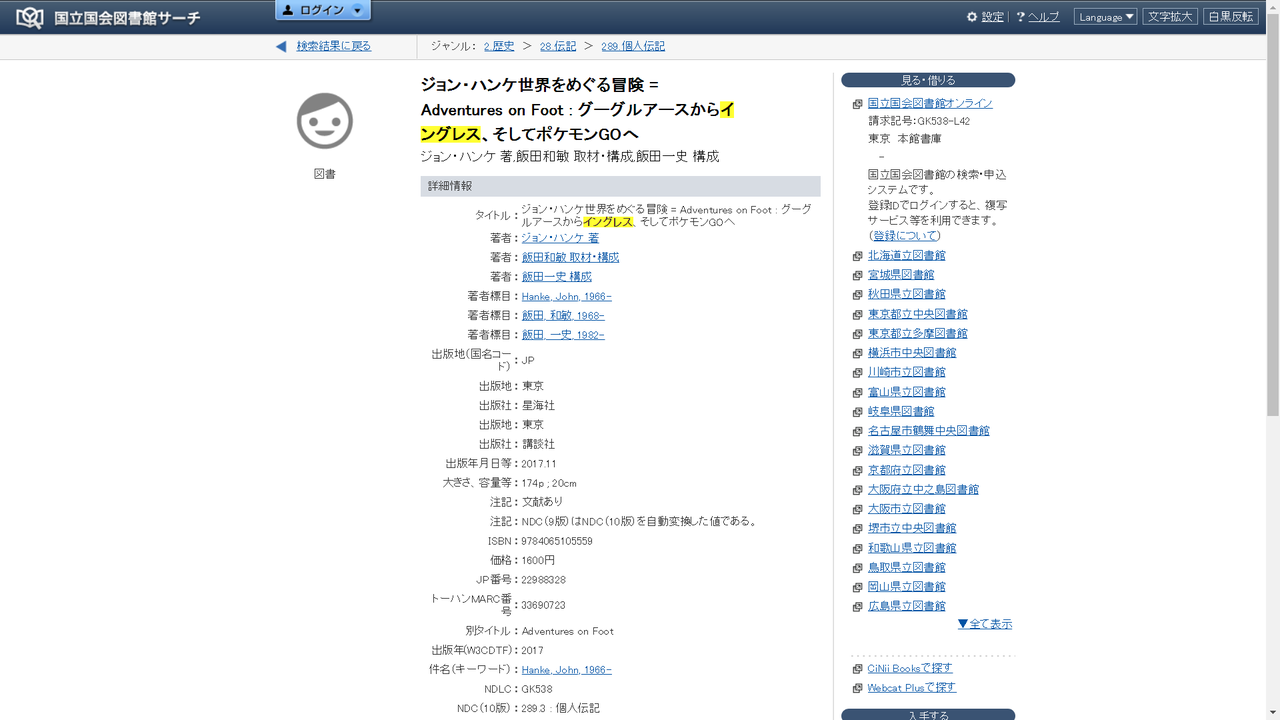
Task: Click external icon beside 和歌山県立図書館
Action: coord(857,549)
